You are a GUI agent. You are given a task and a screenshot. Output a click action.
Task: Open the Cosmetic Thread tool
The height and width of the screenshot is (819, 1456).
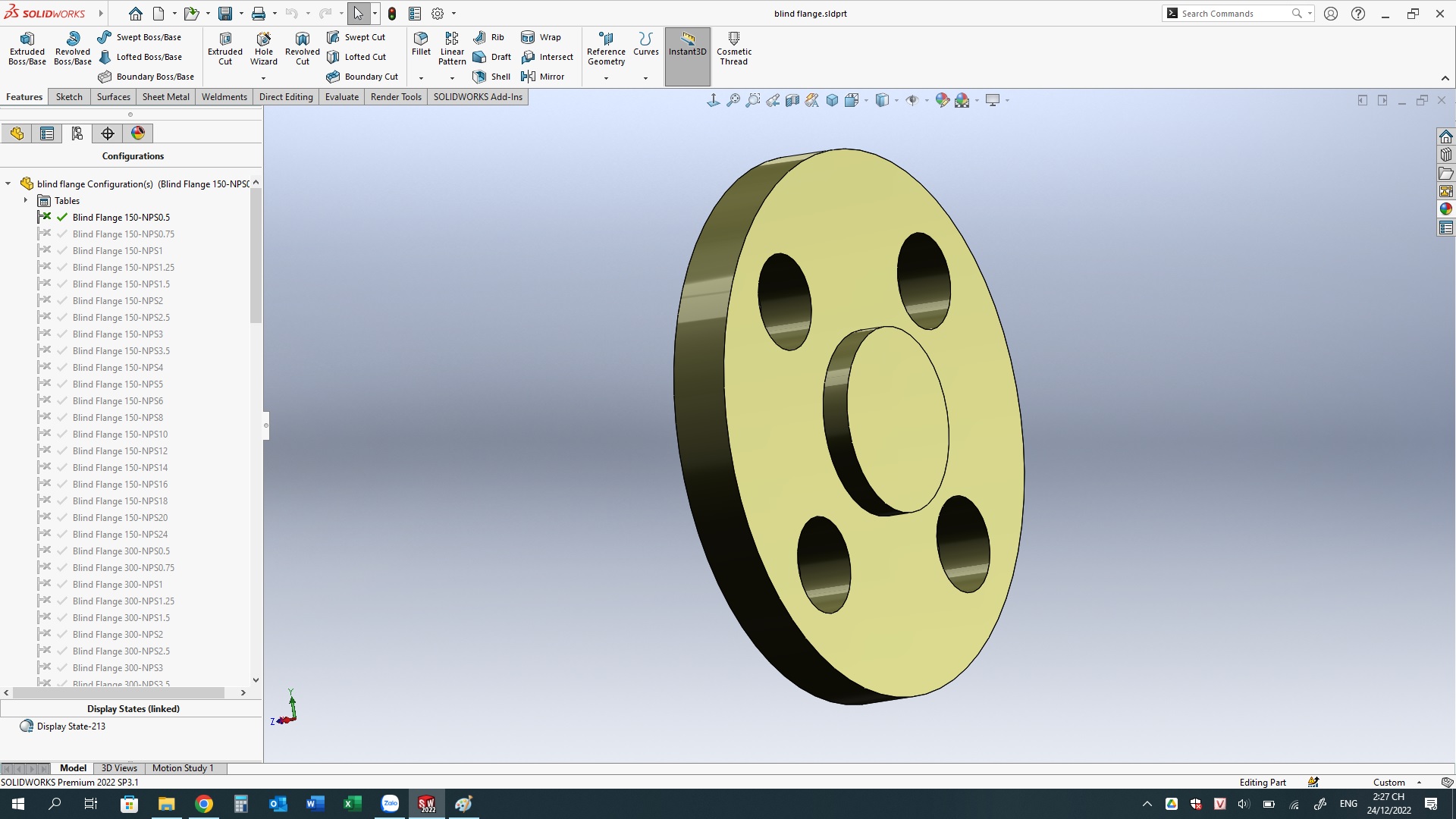(x=733, y=49)
